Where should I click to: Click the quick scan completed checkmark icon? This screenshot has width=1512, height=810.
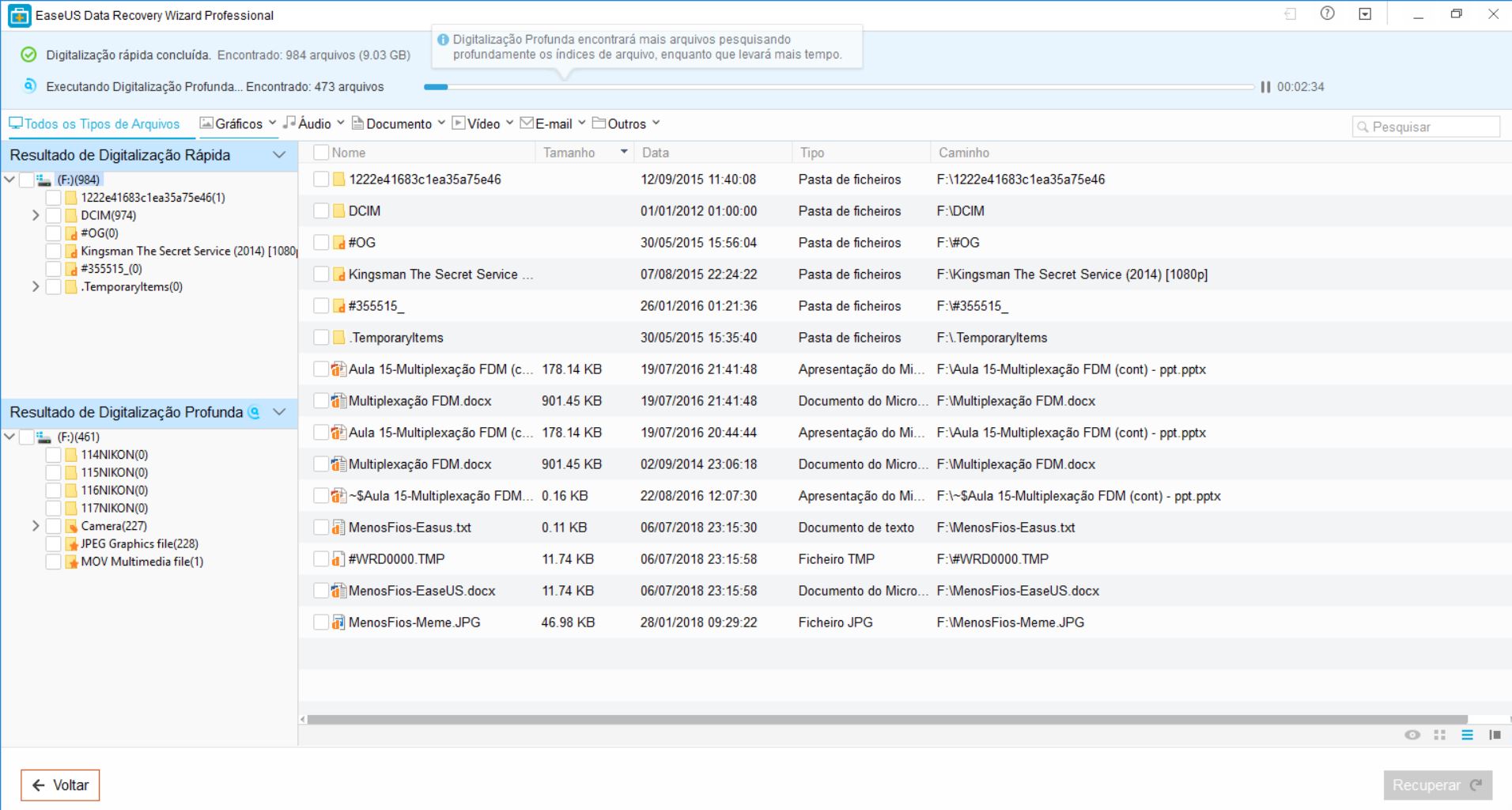[x=28, y=55]
